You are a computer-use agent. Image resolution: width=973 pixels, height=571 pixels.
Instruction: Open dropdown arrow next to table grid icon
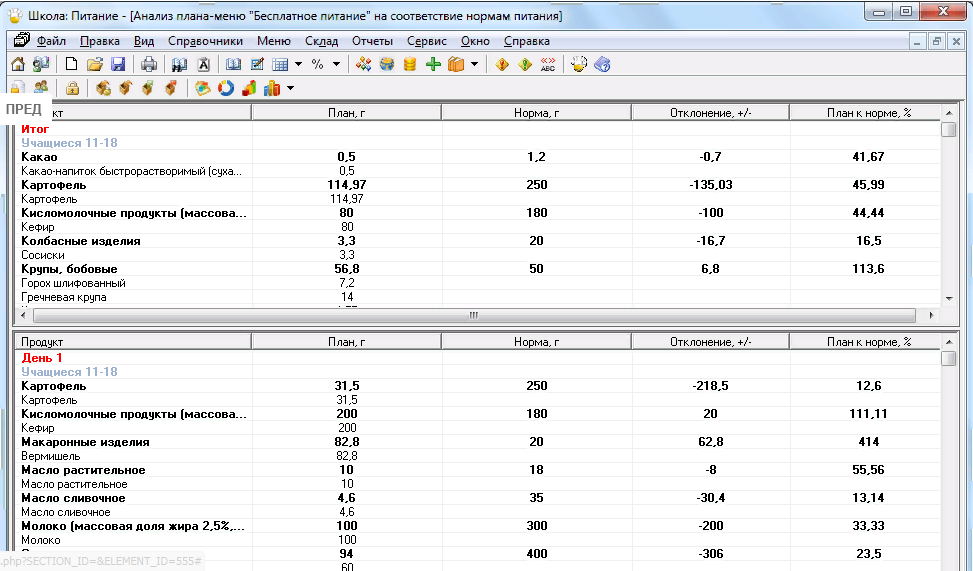coord(298,64)
